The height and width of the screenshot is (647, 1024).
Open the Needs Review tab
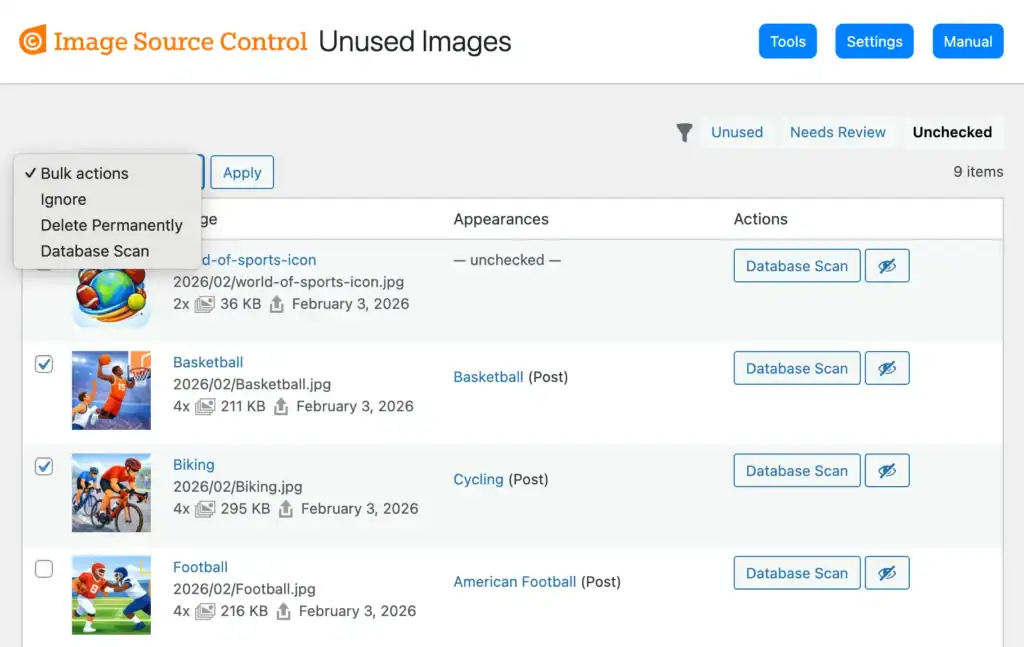(837, 131)
